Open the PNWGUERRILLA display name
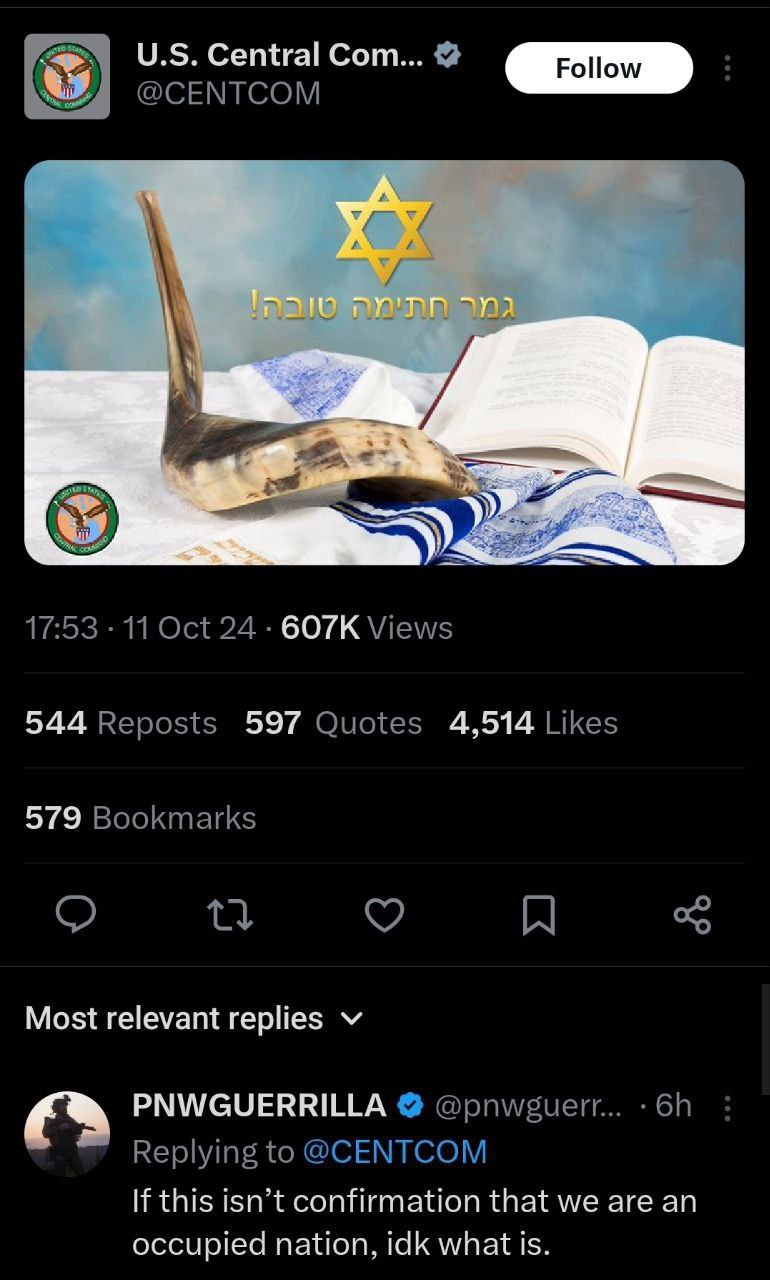This screenshot has height=1280, width=770. [259, 1105]
